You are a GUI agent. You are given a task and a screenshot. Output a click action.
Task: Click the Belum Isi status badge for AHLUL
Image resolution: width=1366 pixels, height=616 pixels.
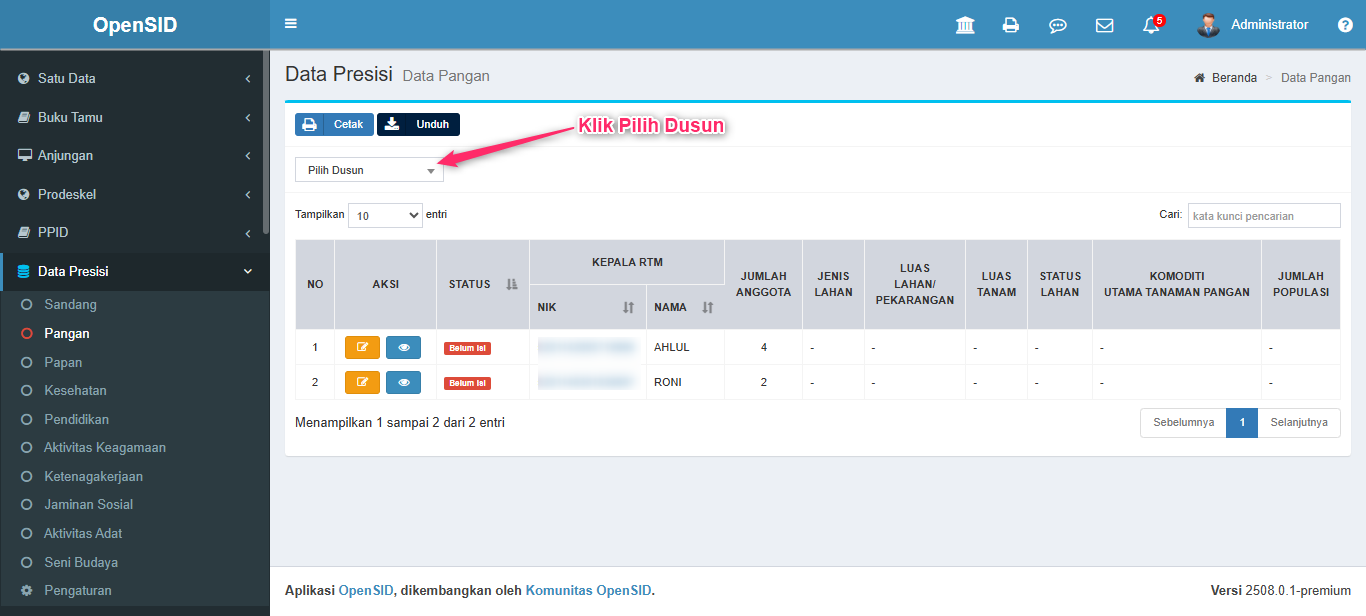(x=467, y=348)
